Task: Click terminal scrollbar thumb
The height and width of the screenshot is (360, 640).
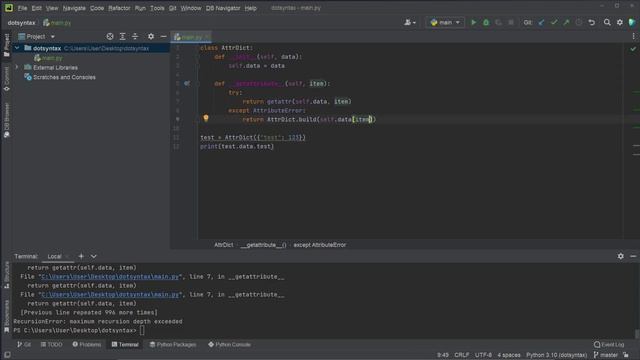Action: click(637, 333)
